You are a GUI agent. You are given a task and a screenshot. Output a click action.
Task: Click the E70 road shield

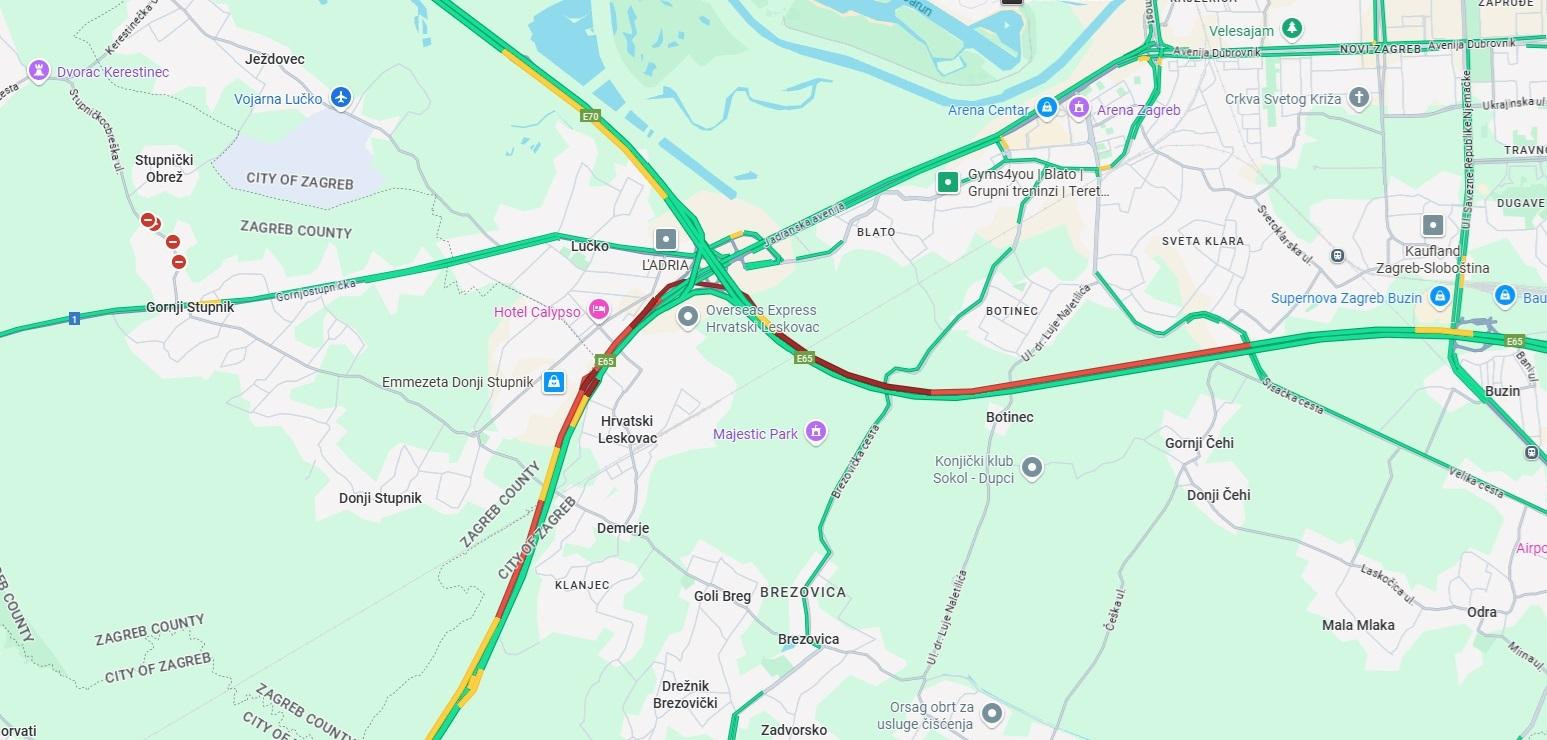tap(590, 118)
